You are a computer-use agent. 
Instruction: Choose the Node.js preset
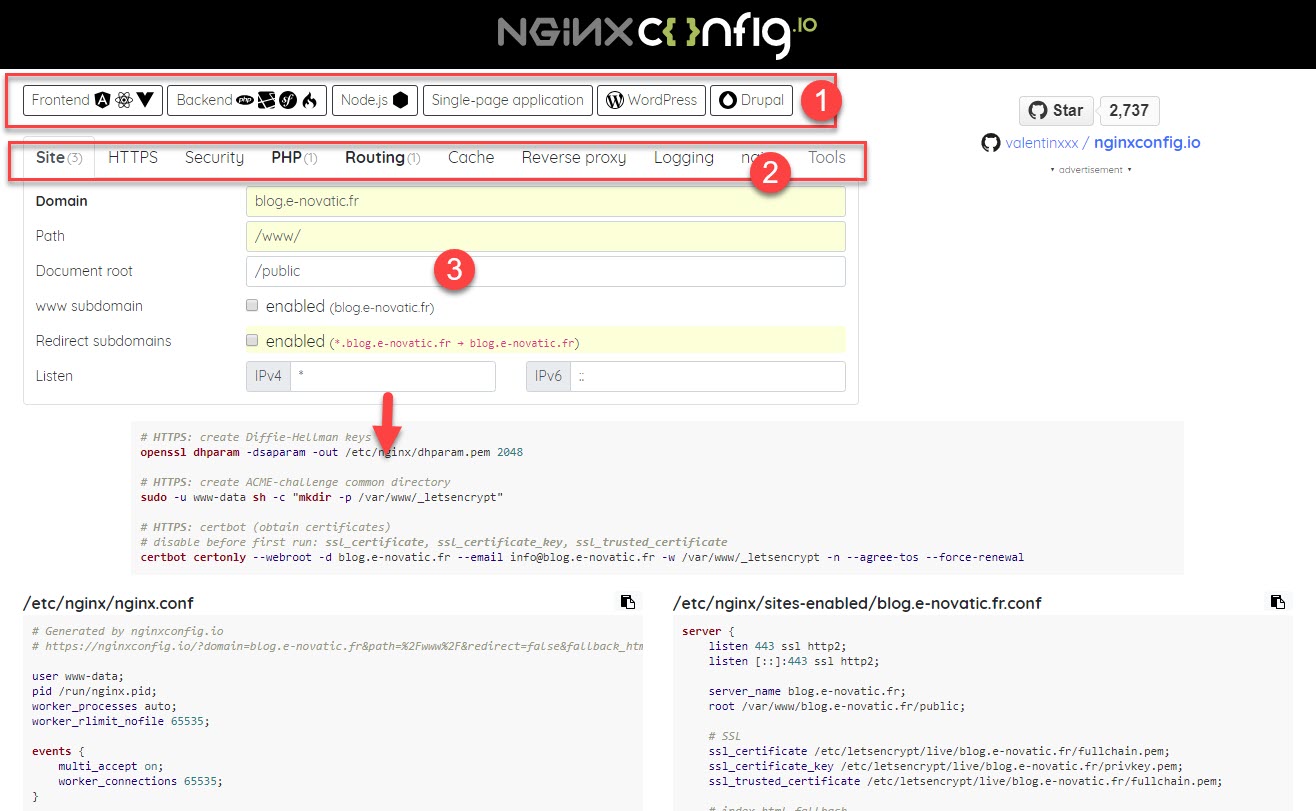[375, 100]
